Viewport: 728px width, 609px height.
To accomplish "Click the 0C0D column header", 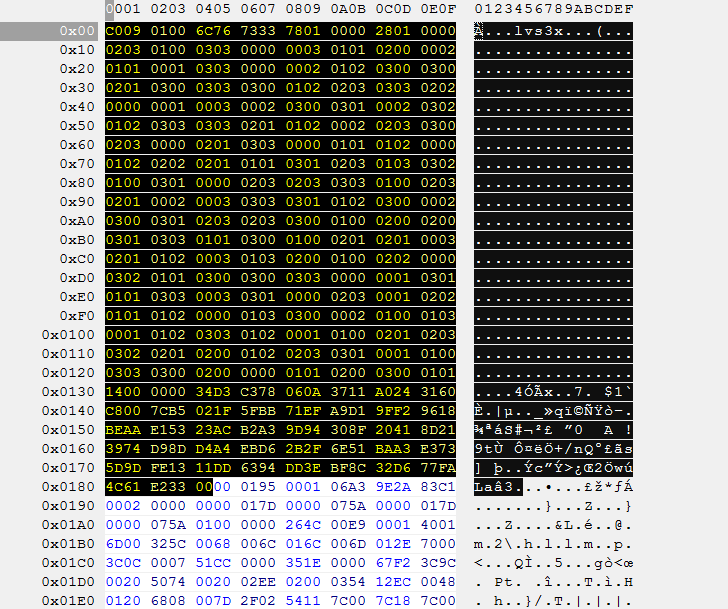I will (x=393, y=9).
